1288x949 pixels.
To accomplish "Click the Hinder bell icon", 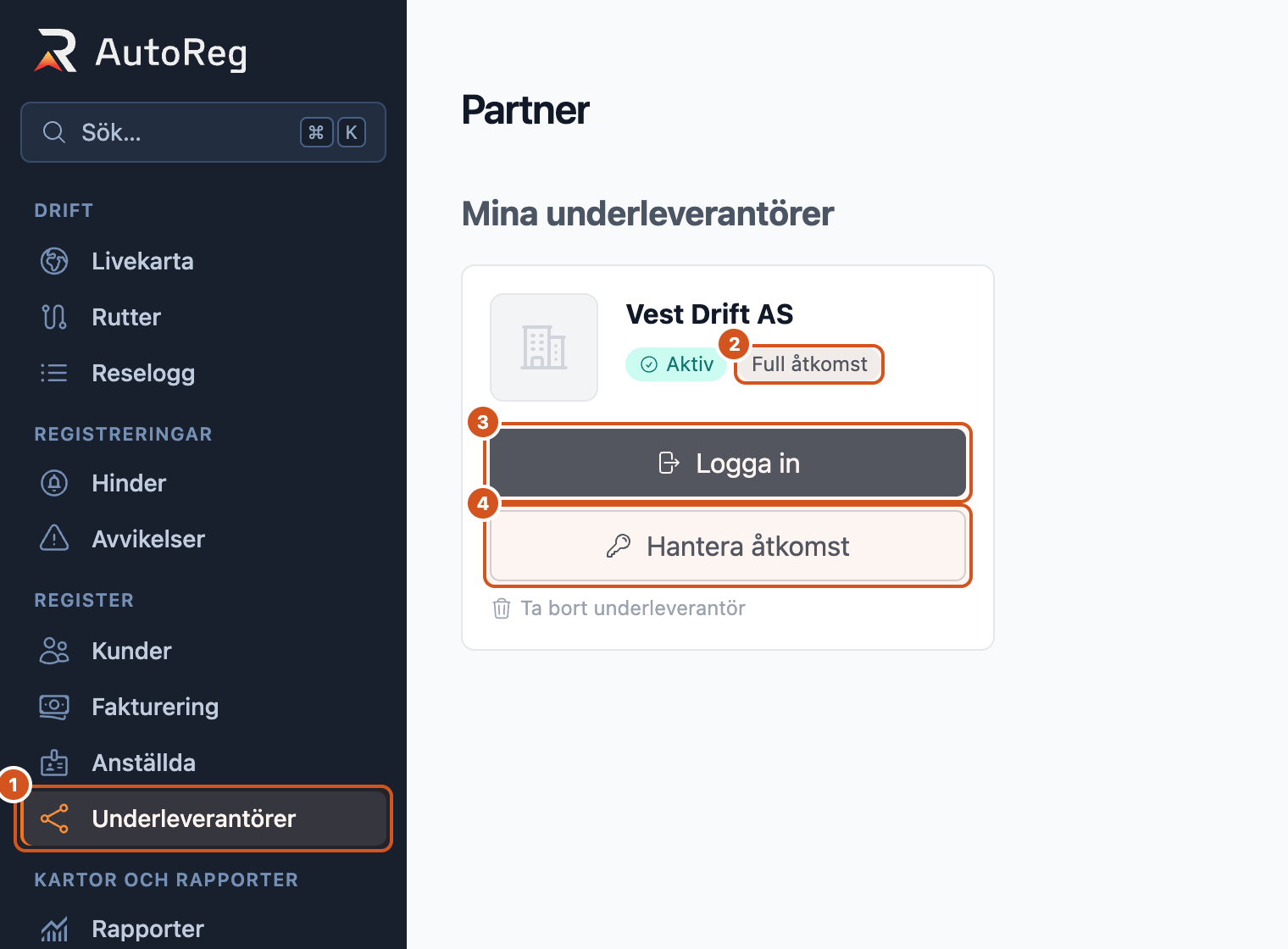I will (54, 483).
